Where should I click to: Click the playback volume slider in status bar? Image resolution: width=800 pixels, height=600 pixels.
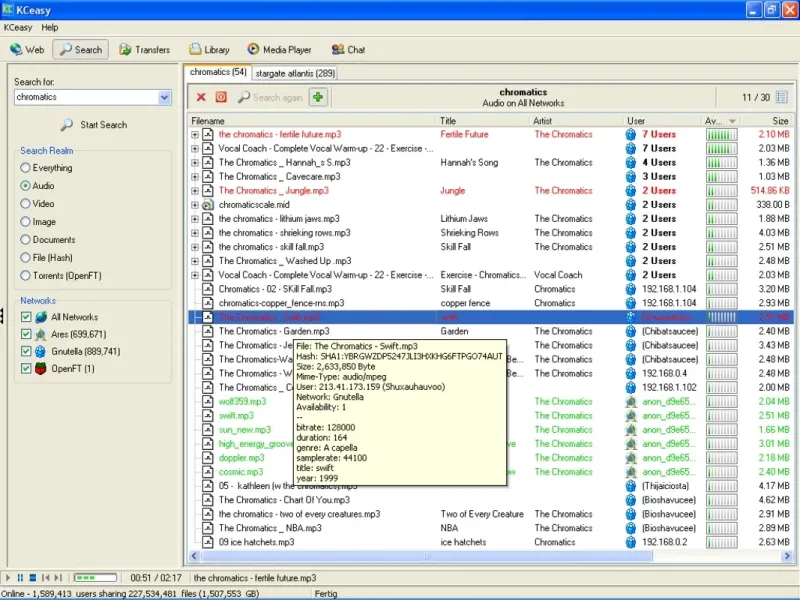[95, 578]
